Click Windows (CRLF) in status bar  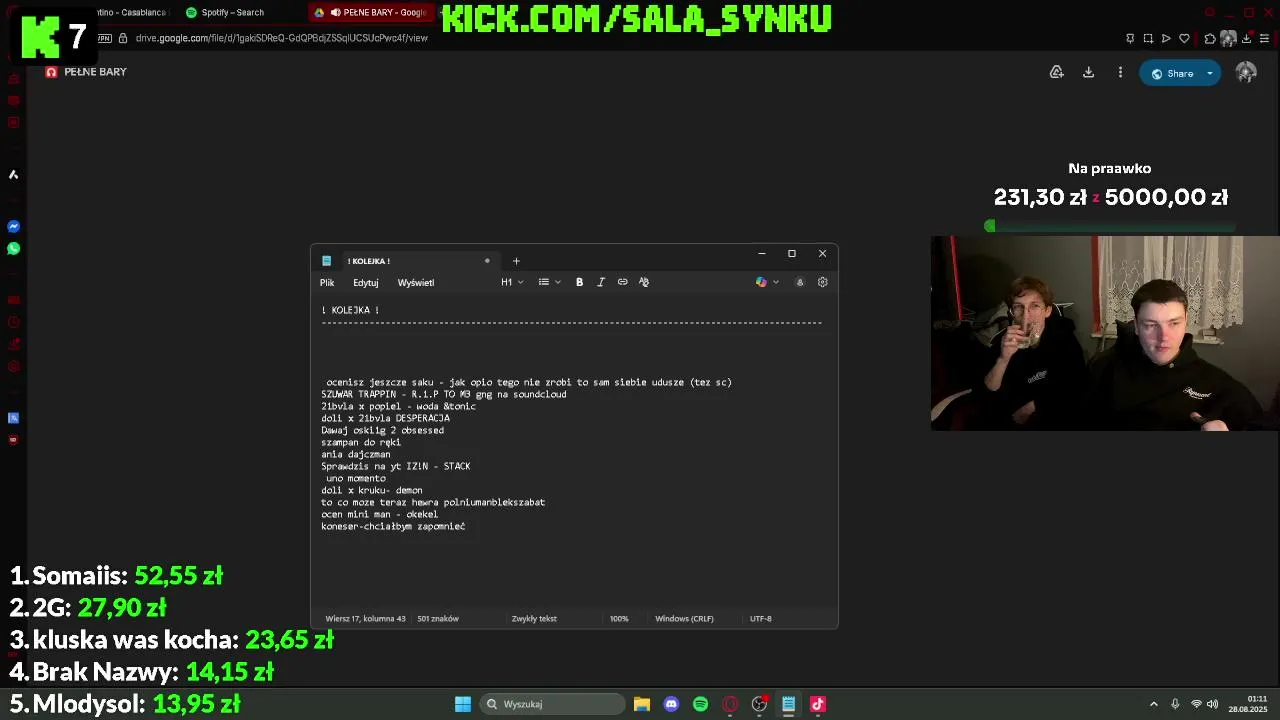coord(684,619)
